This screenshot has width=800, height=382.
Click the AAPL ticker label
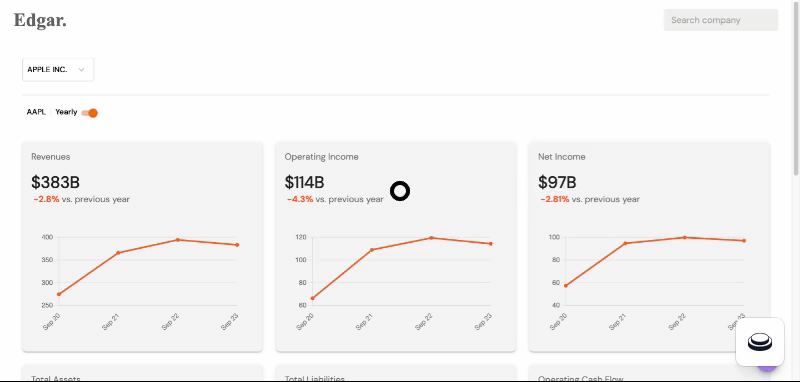[36, 112]
